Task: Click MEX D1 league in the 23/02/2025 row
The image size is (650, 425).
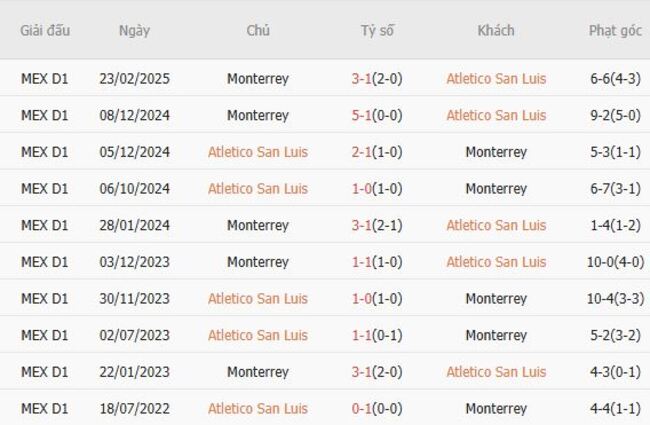Action: tap(45, 79)
